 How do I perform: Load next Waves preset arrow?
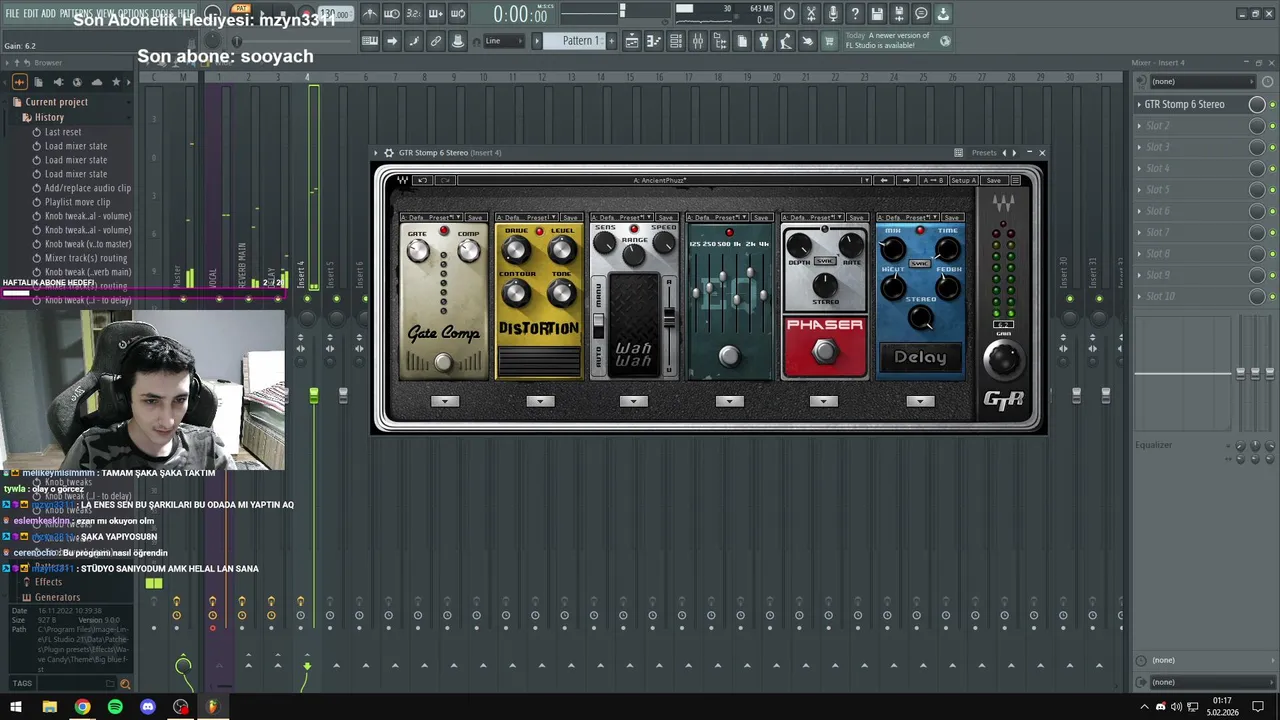click(906, 180)
